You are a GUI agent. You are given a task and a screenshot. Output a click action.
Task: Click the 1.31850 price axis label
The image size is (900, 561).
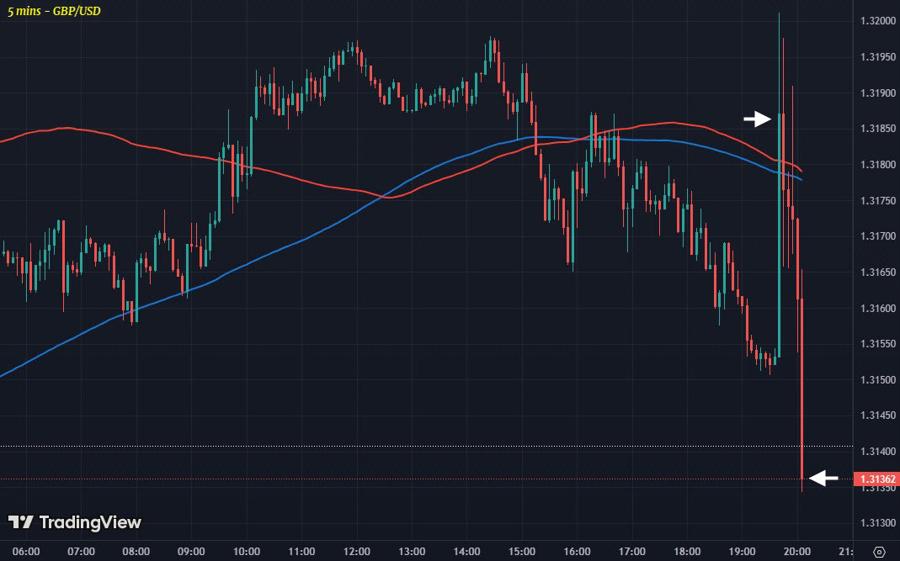pyautogui.click(x=878, y=129)
